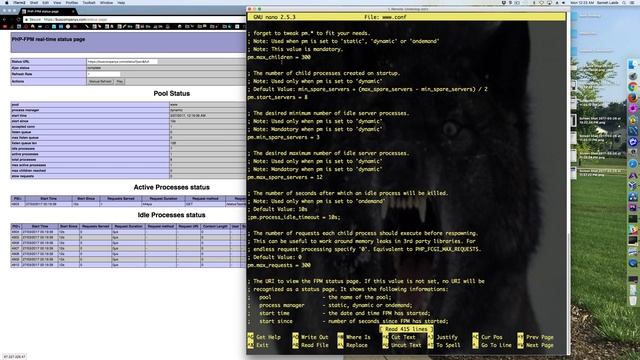Click the Where Is shortcut in nano
This screenshot has height=360, width=640.
point(354,337)
